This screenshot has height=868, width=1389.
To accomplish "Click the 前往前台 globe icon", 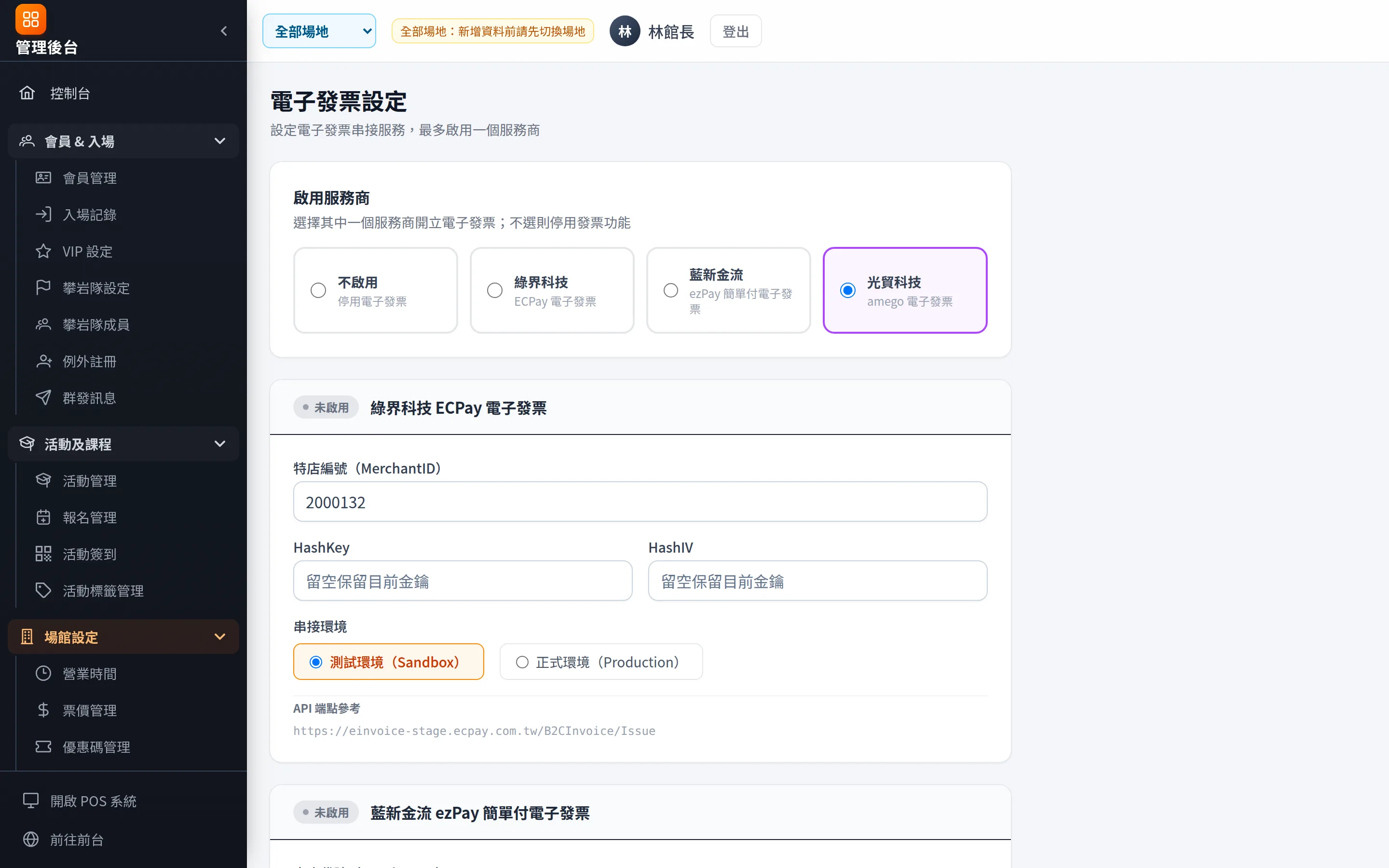I will tap(30, 840).
